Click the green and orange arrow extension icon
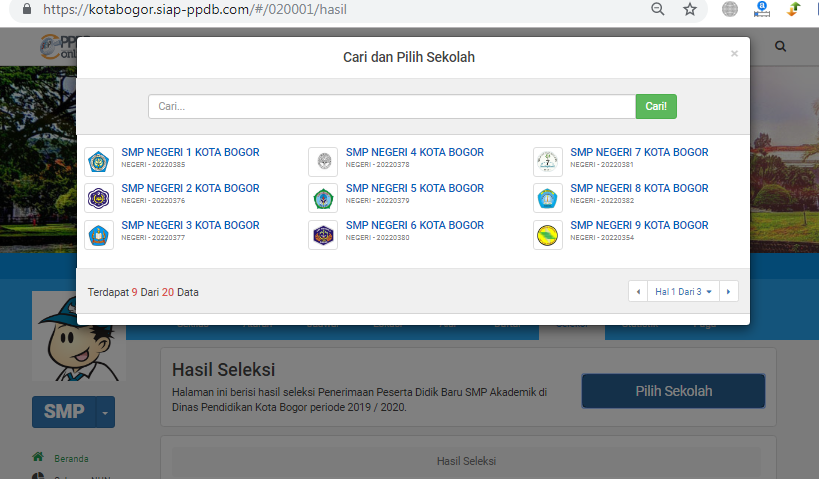This screenshot has height=479, width=819. pos(793,9)
